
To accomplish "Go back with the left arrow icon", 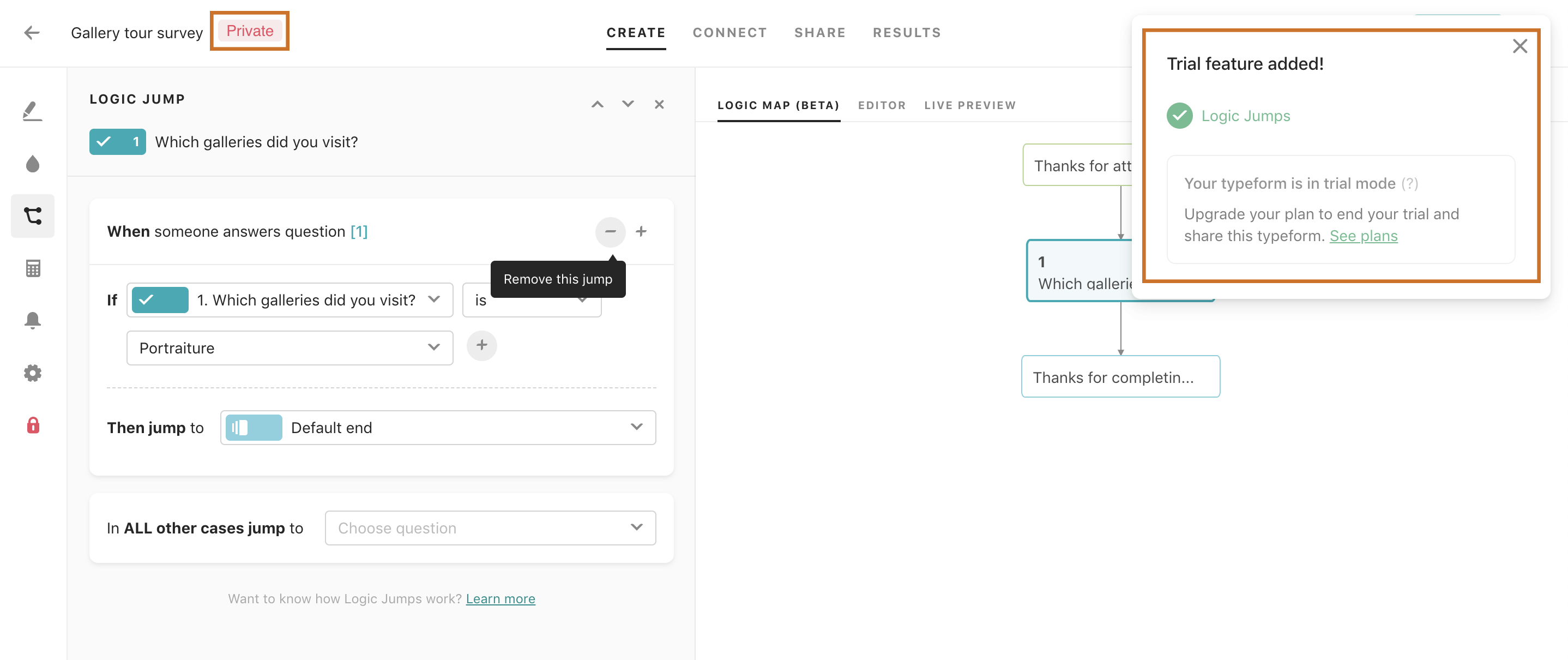I will click(x=32, y=33).
